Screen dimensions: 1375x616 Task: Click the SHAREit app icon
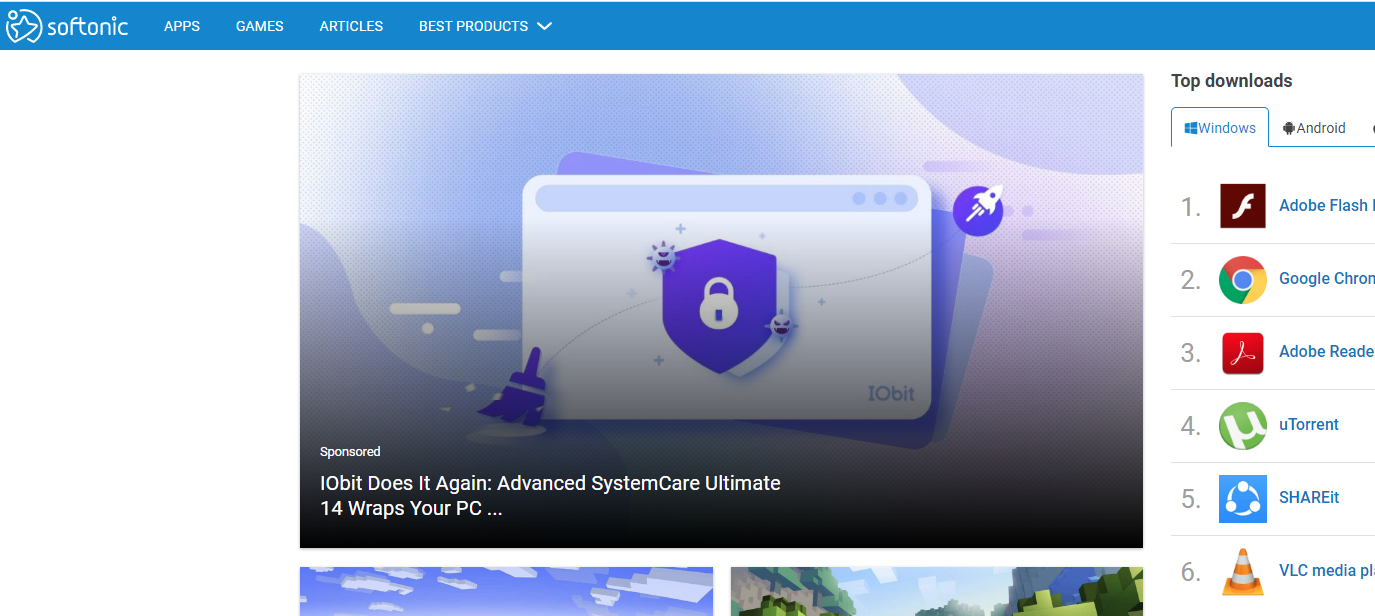click(1242, 499)
